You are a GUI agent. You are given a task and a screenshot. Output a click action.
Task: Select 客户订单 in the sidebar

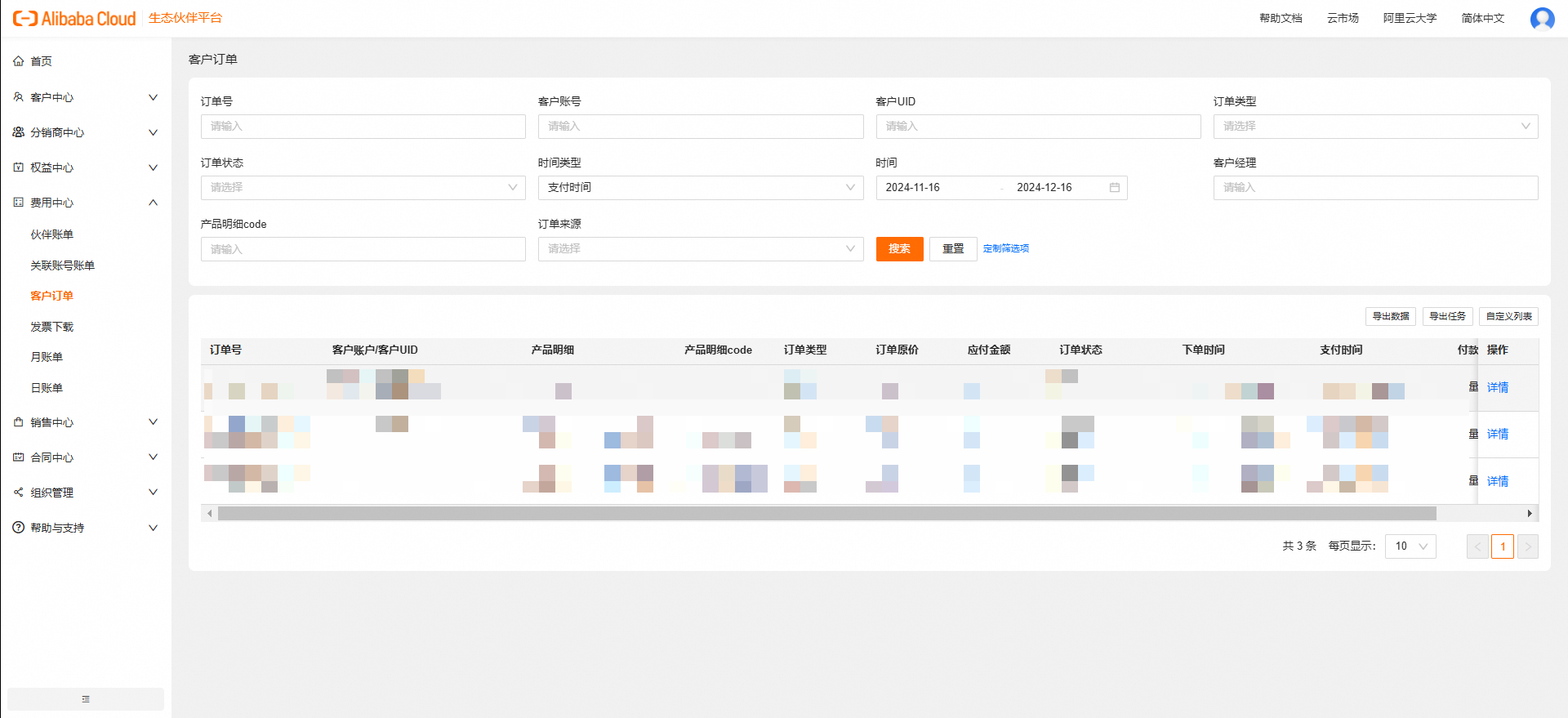pos(51,296)
